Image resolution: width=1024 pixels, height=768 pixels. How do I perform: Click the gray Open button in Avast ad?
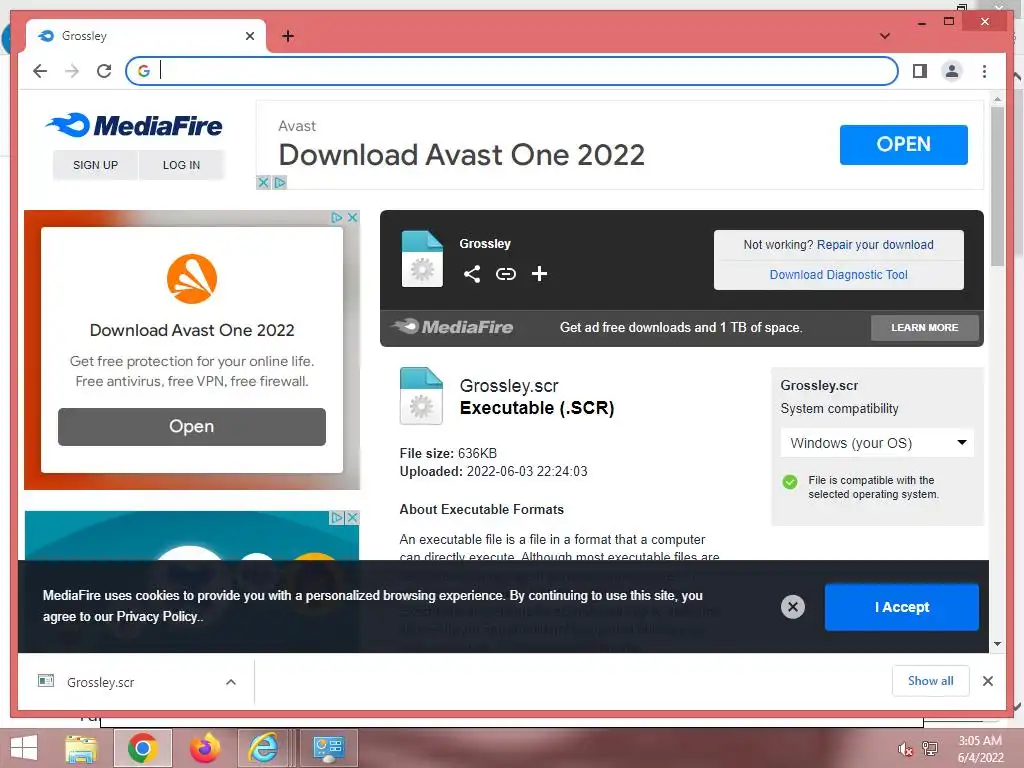[x=191, y=426]
